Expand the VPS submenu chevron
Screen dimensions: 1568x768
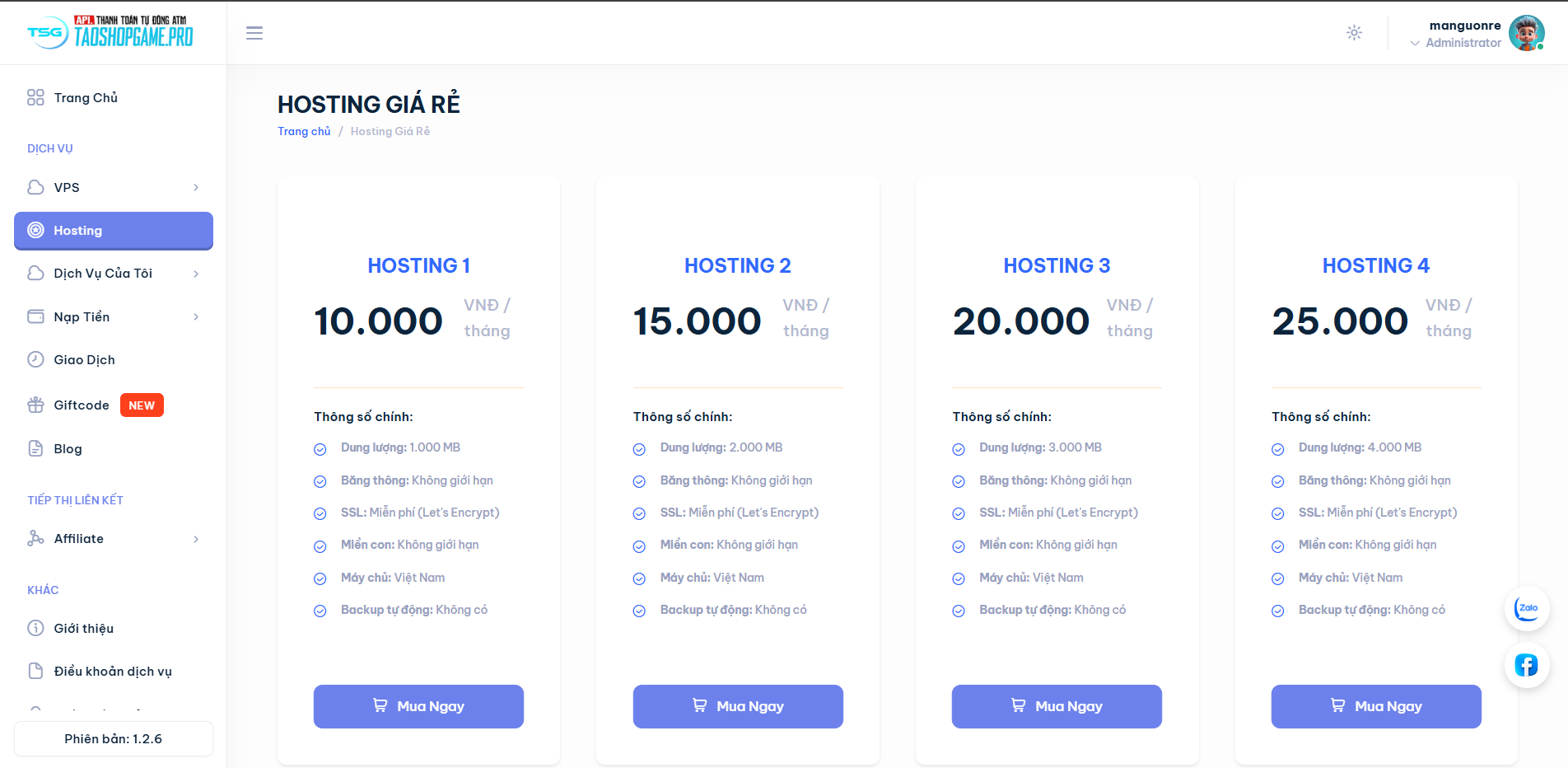(x=196, y=187)
